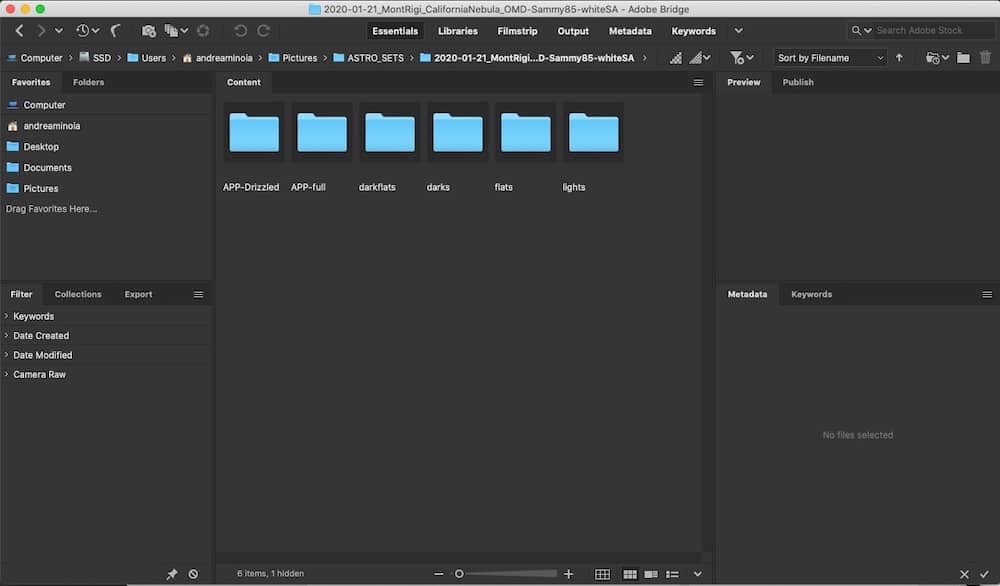Open parent or favorites dropdown arrow
This screenshot has height=586, width=1000.
[x=59, y=31]
